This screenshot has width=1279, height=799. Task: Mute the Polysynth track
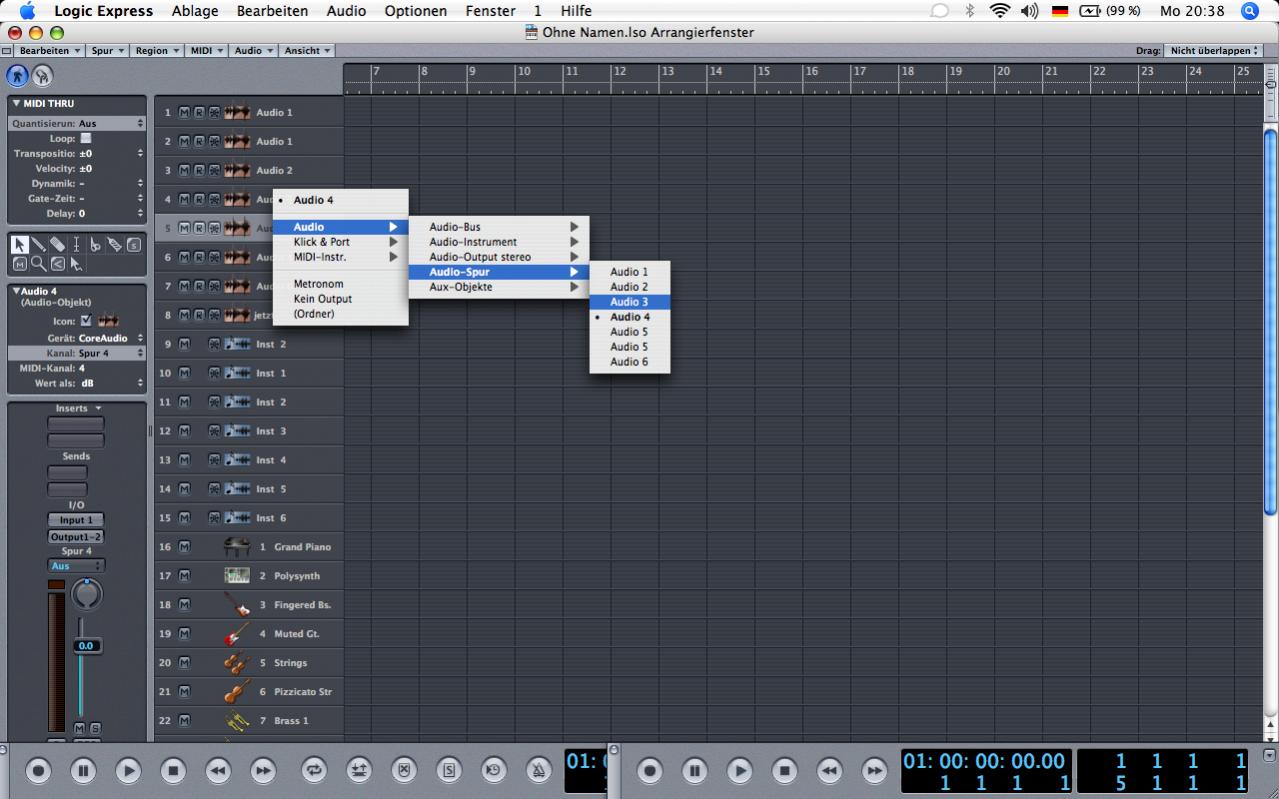click(x=184, y=576)
